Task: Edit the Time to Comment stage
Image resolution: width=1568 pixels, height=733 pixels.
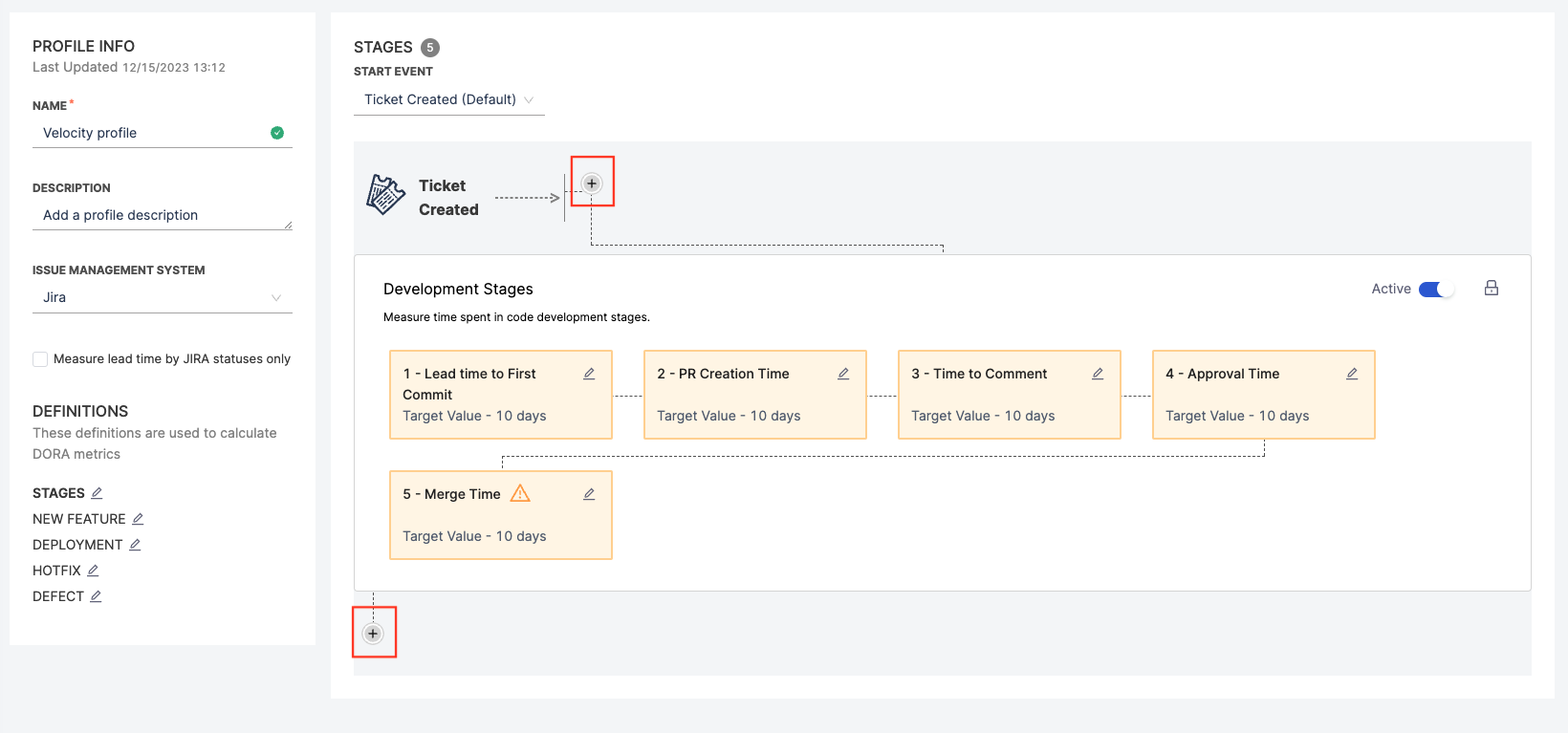Action: 1098,374
